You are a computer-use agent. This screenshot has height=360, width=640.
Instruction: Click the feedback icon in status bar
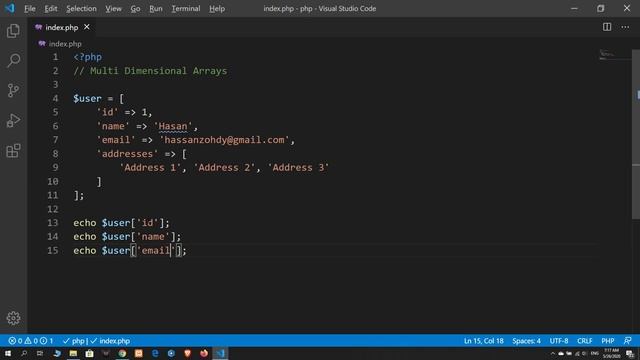[x=628, y=341]
